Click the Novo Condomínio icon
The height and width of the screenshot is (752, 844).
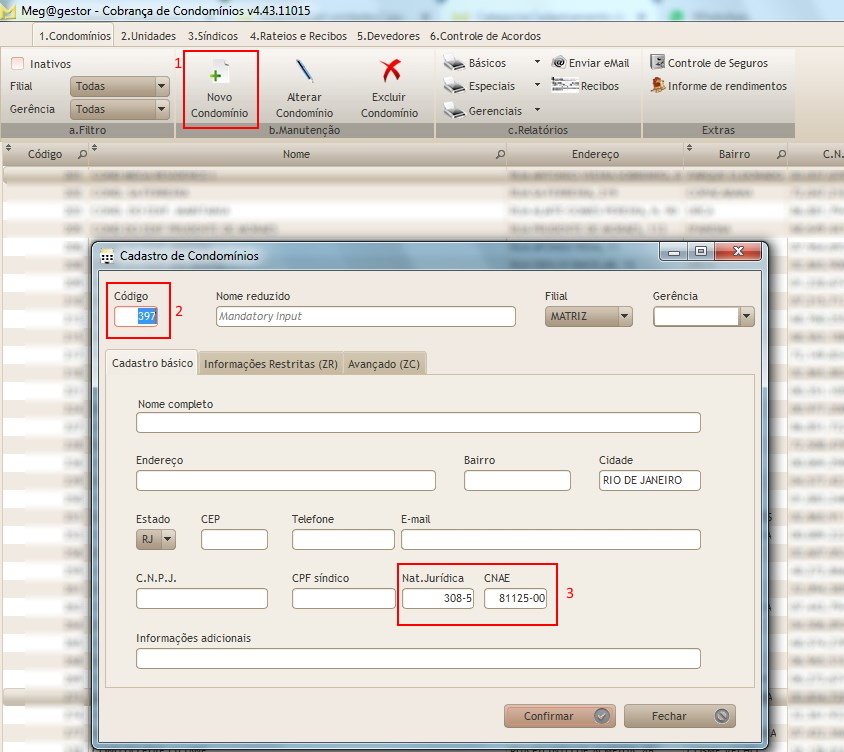(219, 74)
